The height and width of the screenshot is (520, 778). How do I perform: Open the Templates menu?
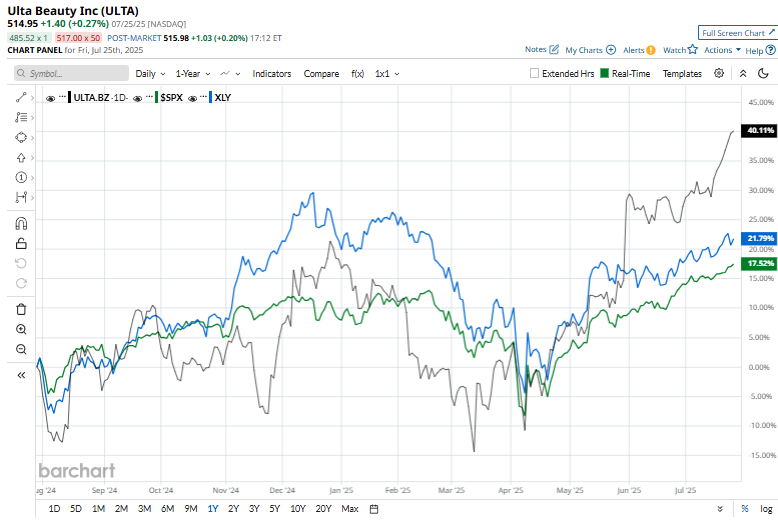coord(682,73)
